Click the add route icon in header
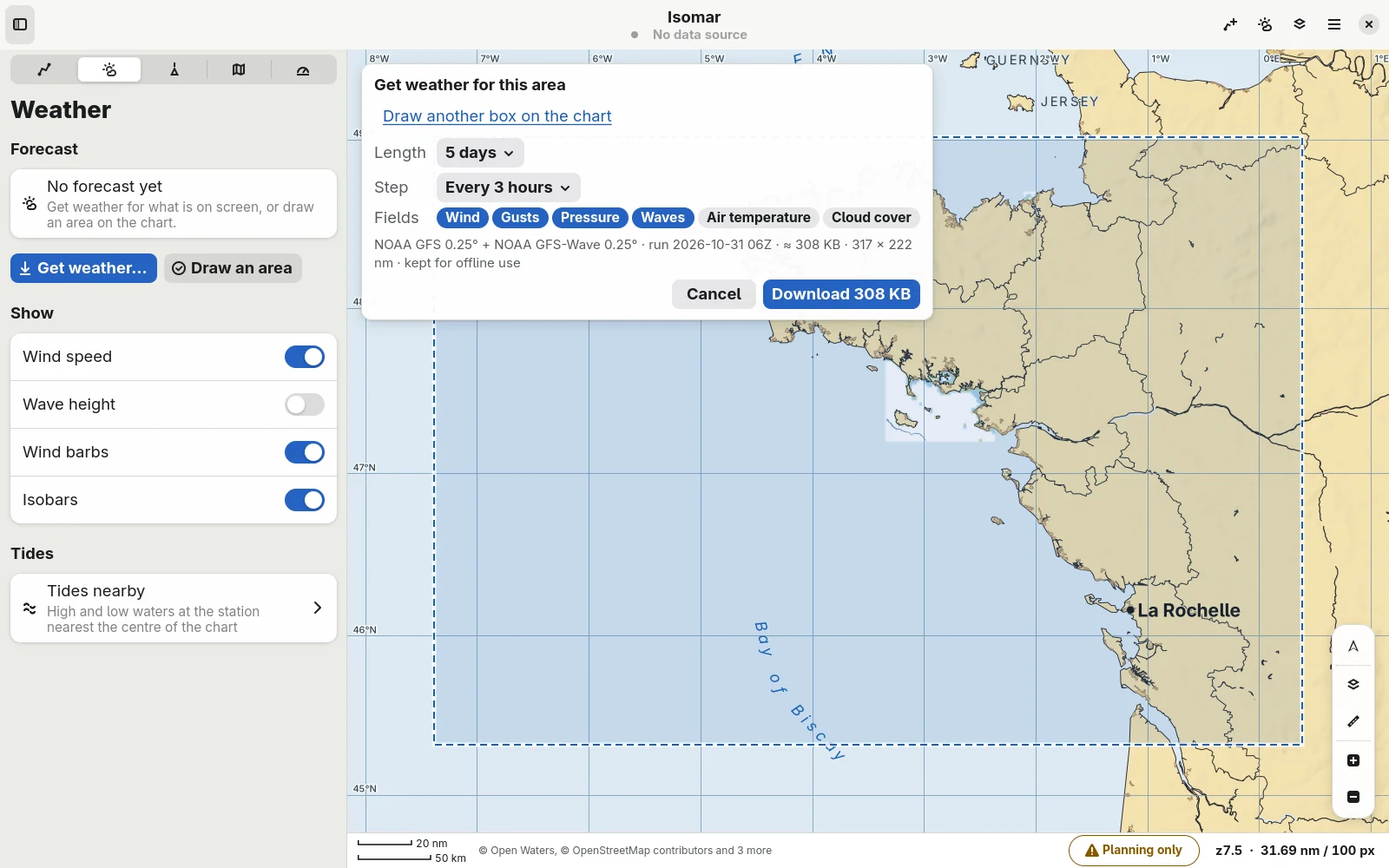The width and height of the screenshot is (1389, 868). 1230,24
